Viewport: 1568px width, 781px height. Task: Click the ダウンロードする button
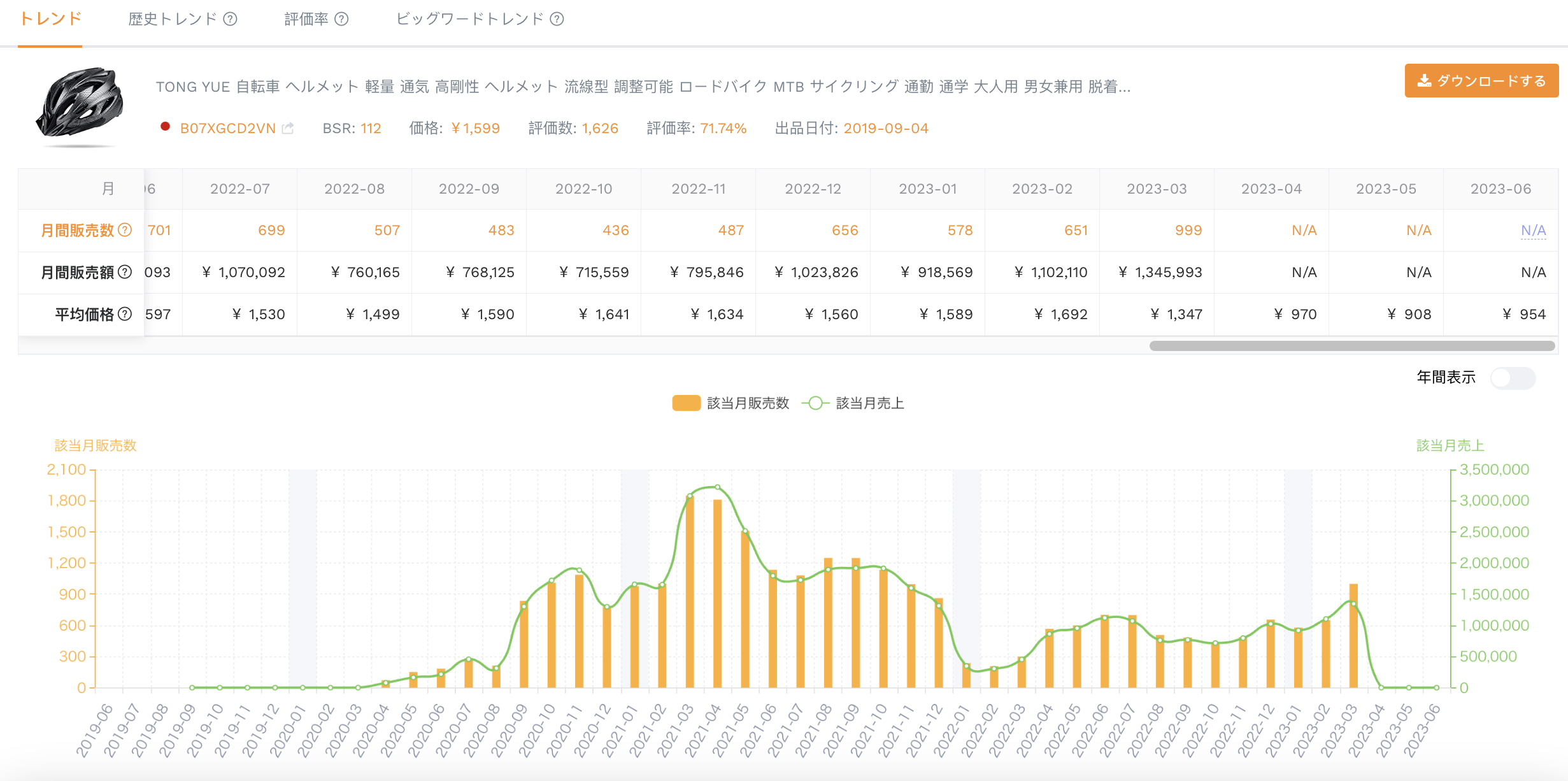[1481, 81]
